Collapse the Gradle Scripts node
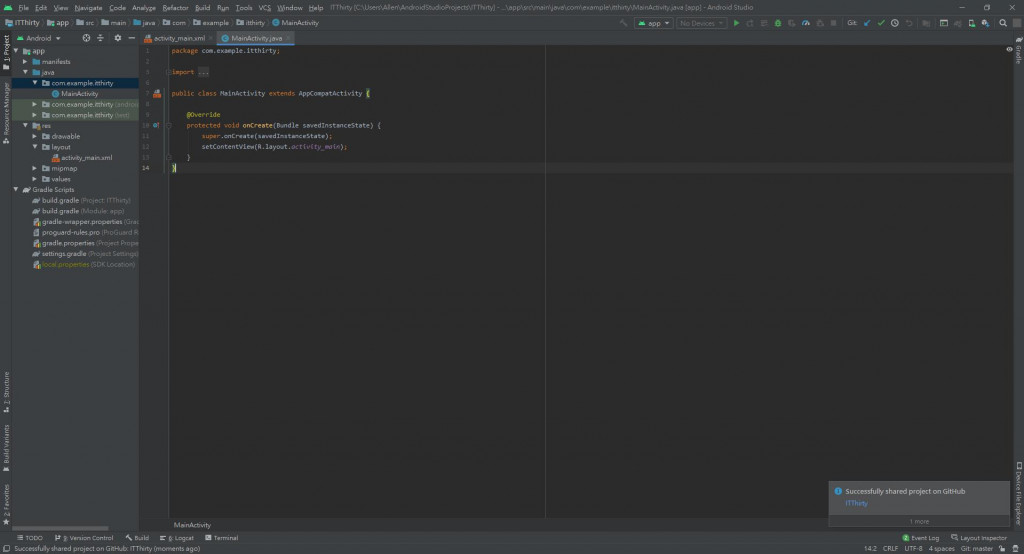The height and width of the screenshot is (554, 1024). [16, 189]
